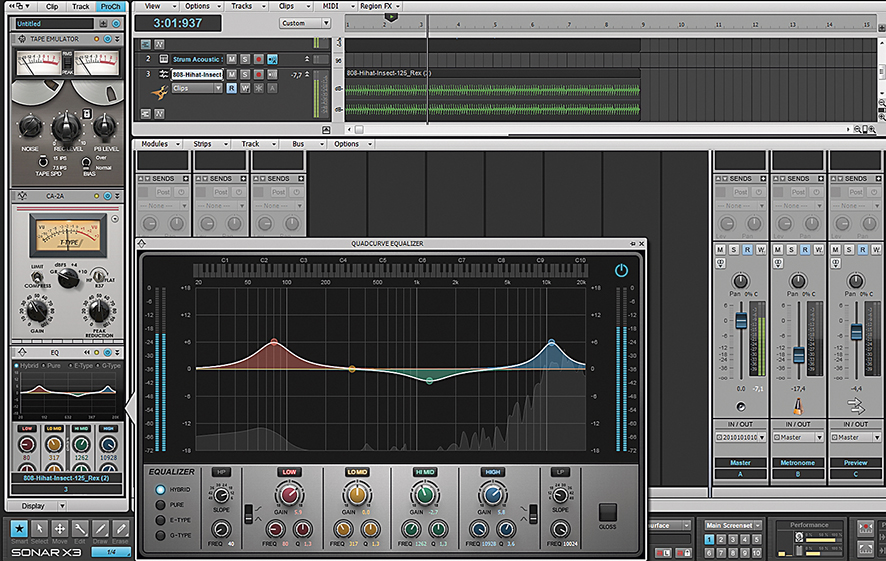The height and width of the screenshot is (561, 886).
Task: Activate the Move tool
Action: click(x=59, y=529)
